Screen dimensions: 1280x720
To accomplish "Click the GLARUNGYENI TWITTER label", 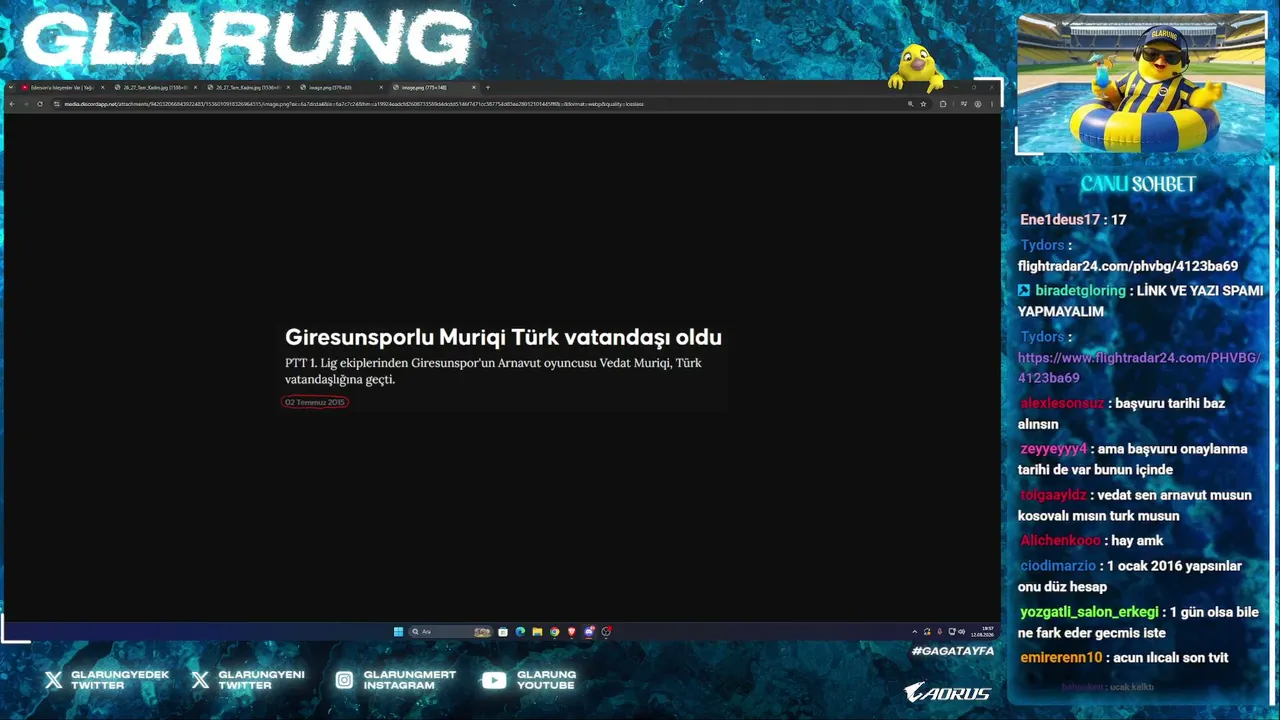I will (x=261, y=680).
